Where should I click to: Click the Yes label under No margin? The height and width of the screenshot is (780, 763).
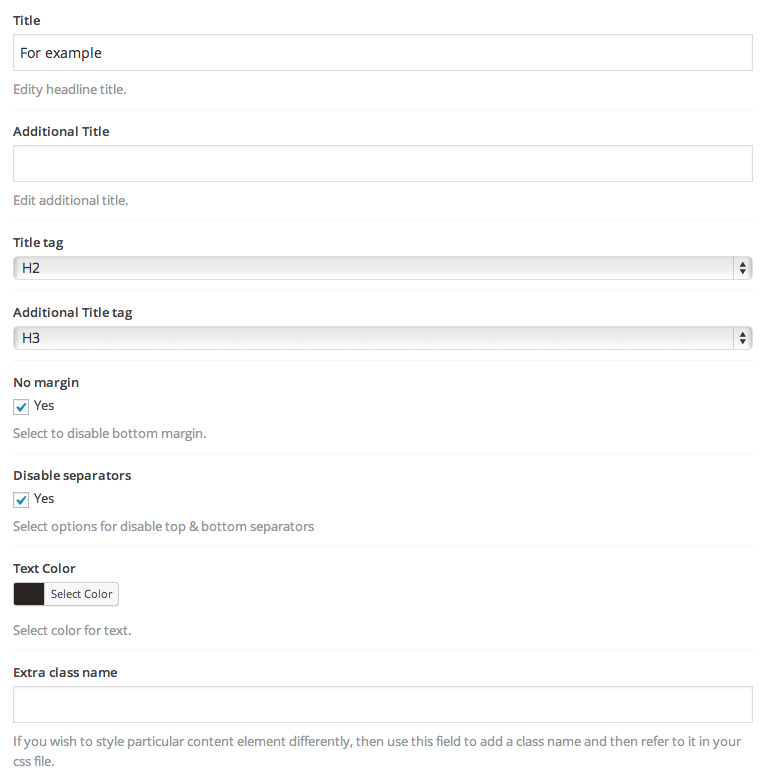(x=44, y=405)
